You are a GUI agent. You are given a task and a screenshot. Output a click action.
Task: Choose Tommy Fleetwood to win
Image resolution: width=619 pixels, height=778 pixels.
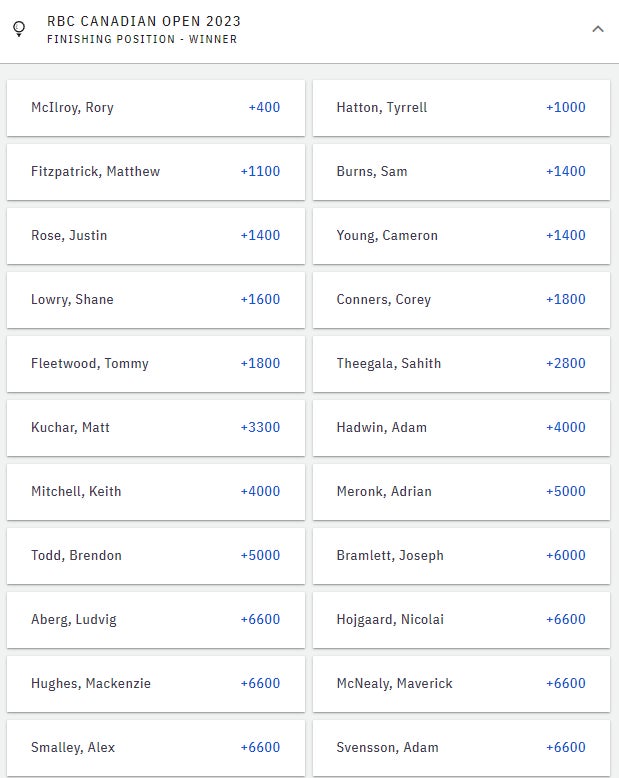tap(155, 364)
